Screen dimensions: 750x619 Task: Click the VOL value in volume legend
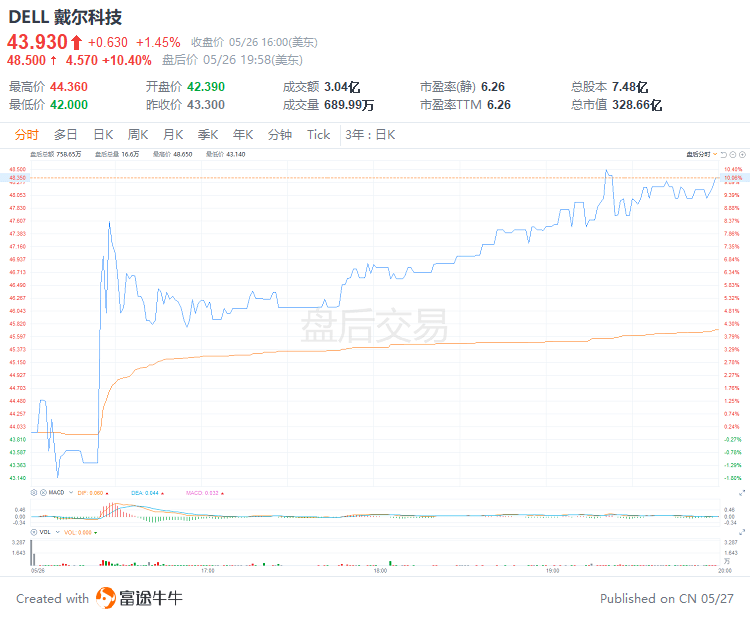pyautogui.click(x=80, y=532)
